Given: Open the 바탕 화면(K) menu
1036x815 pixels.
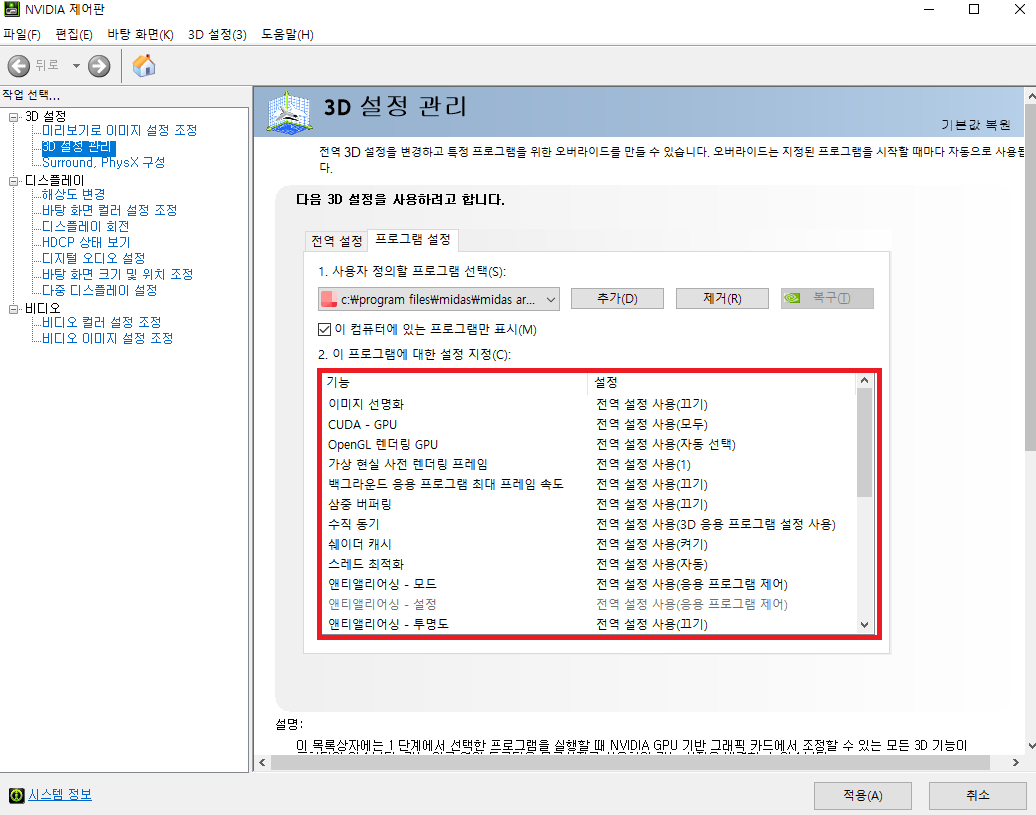Looking at the screenshot, I should [x=140, y=34].
